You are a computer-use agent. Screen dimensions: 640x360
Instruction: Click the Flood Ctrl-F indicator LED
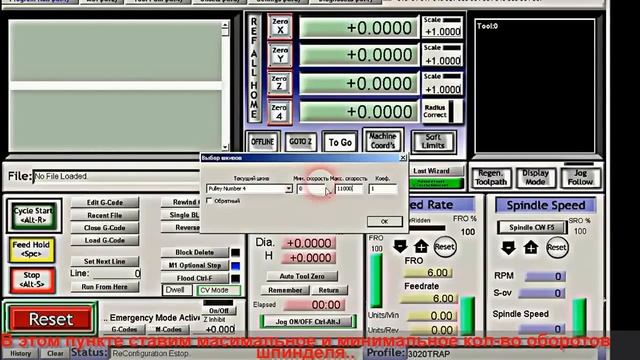pyautogui.click(x=236, y=278)
